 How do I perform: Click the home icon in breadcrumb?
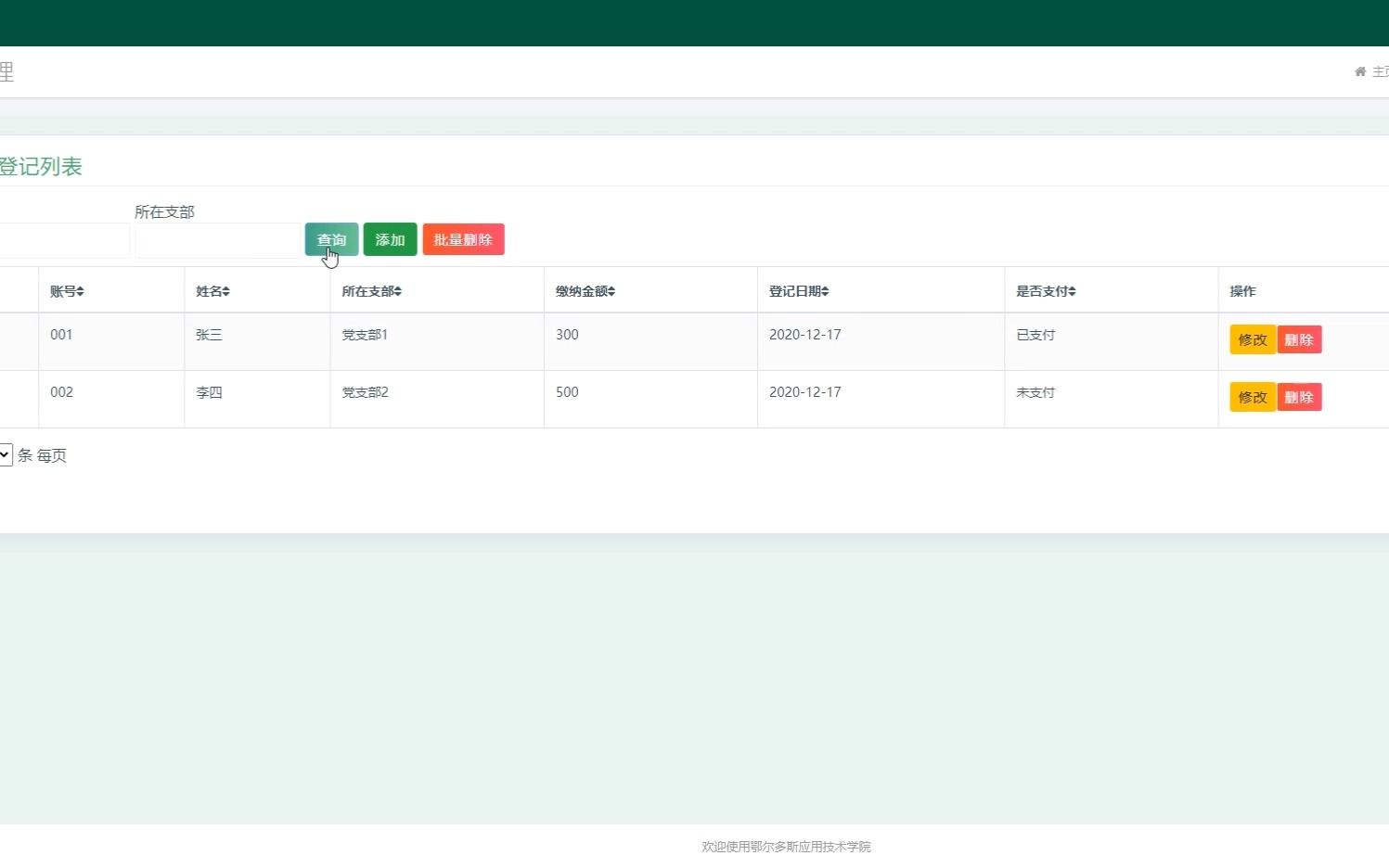click(x=1360, y=71)
